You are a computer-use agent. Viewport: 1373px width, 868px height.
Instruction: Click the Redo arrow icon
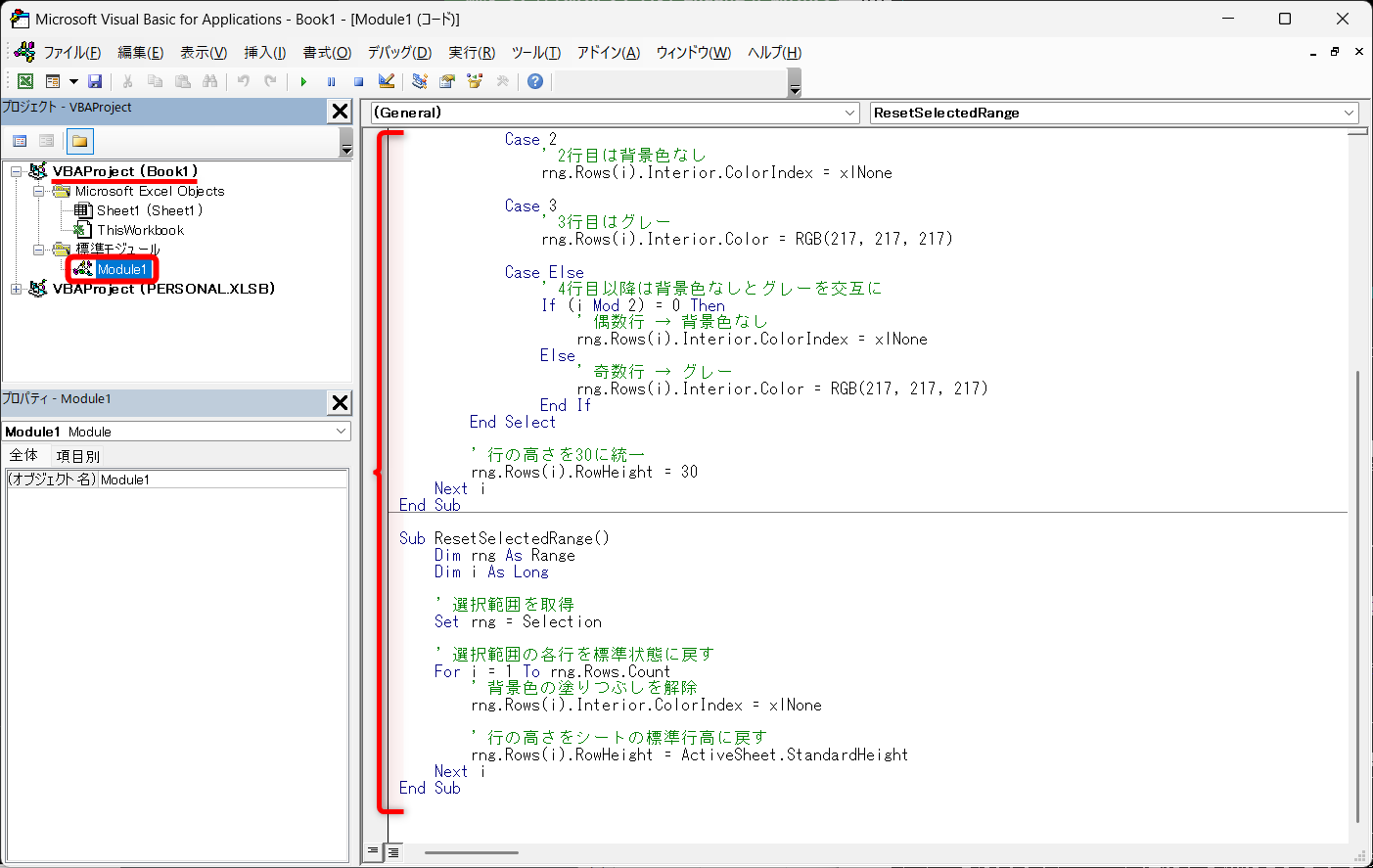pyautogui.click(x=270, y=81)
